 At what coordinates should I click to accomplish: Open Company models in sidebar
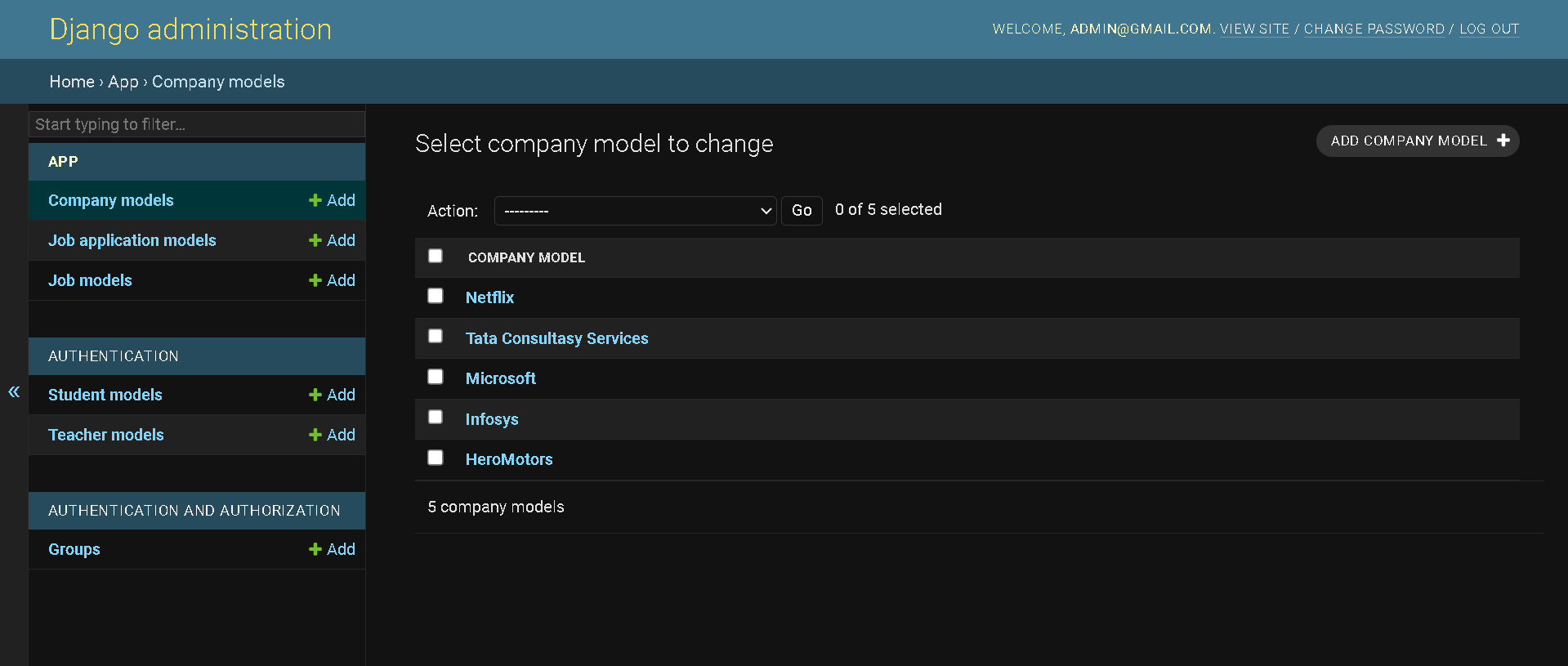(111, 200)
